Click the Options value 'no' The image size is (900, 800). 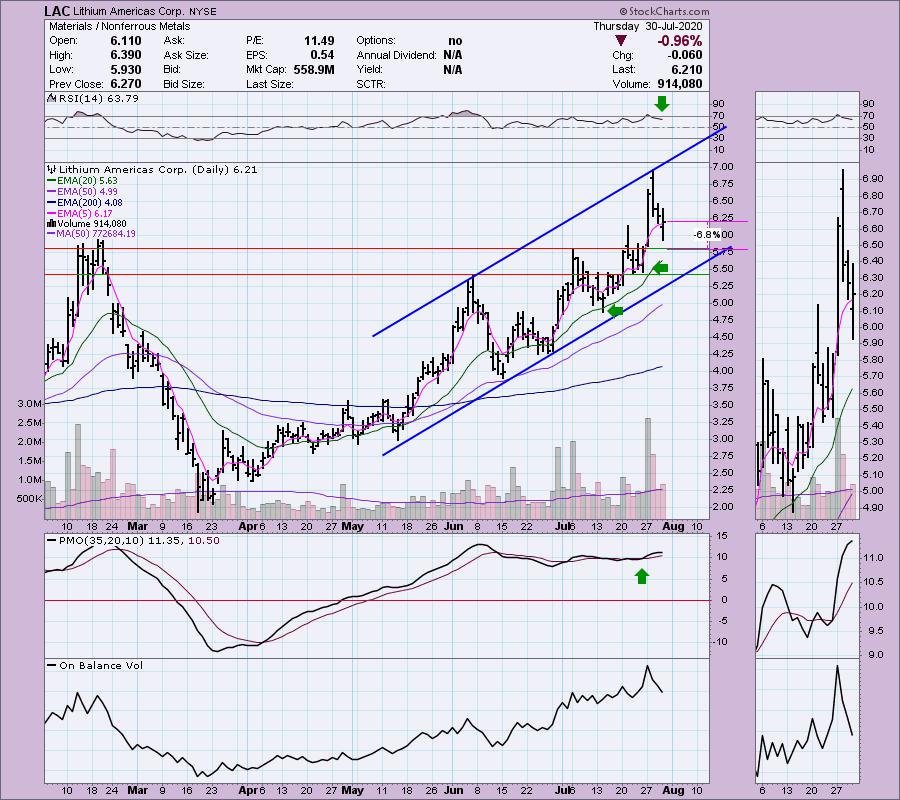click(x=455, y=41)
